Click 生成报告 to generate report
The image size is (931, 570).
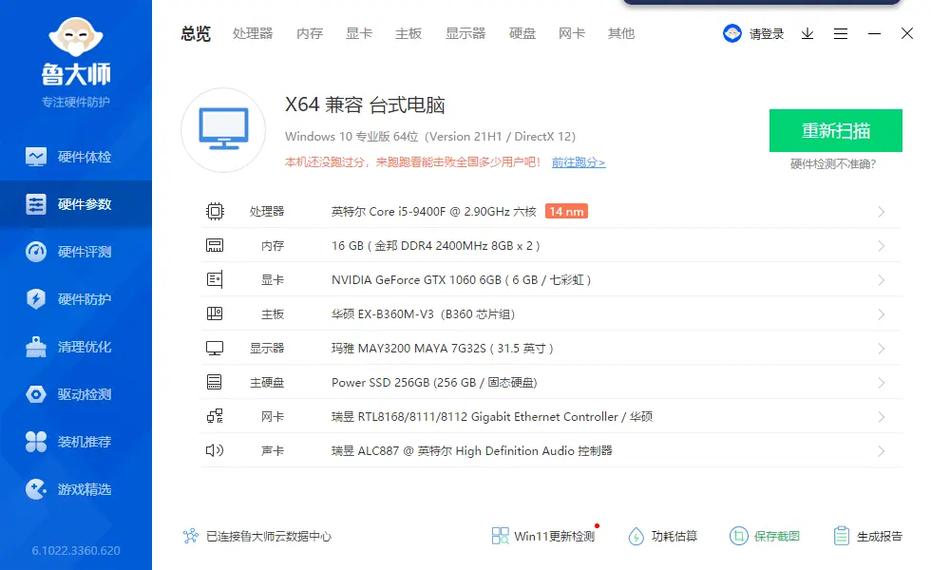point(867,536)
